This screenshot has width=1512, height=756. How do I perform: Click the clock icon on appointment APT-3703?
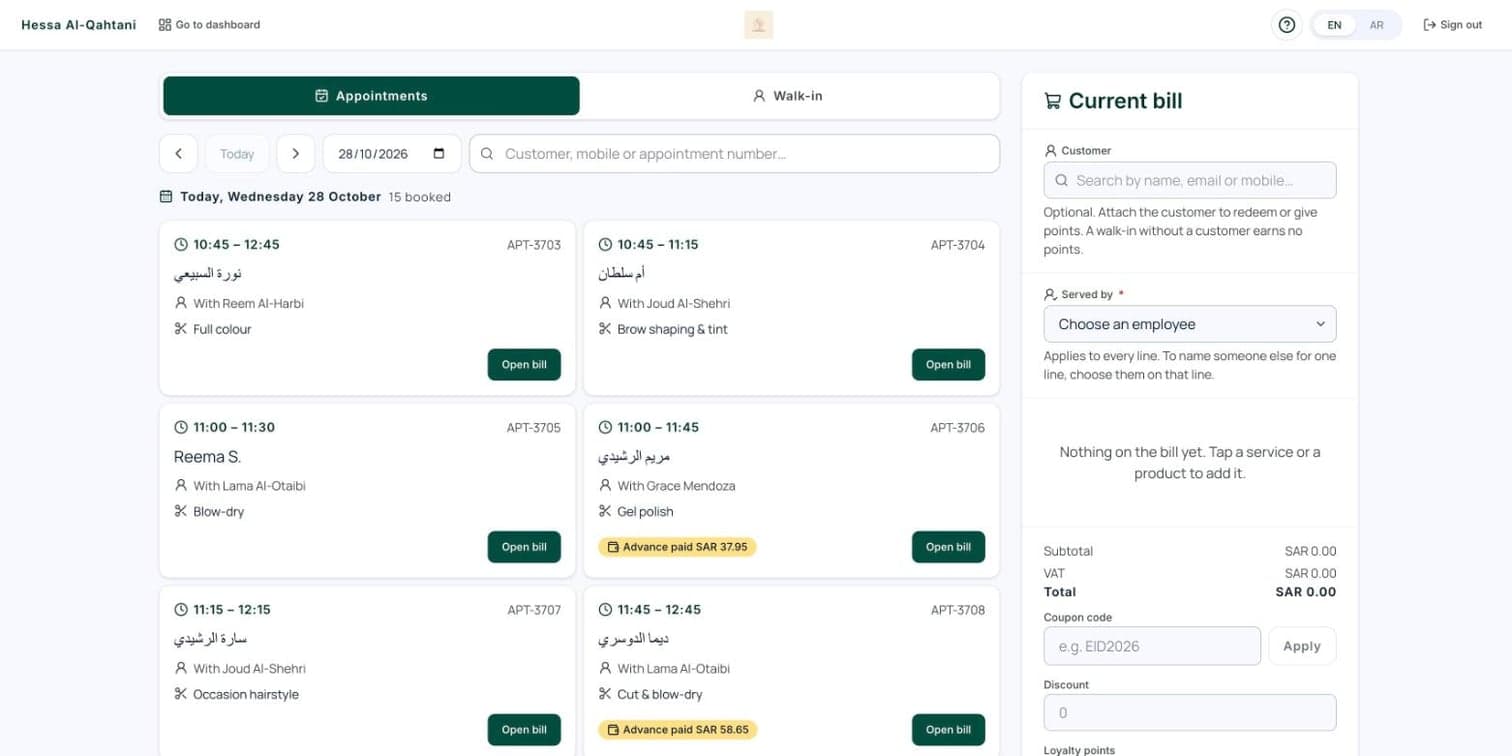(x=181, y=244)
